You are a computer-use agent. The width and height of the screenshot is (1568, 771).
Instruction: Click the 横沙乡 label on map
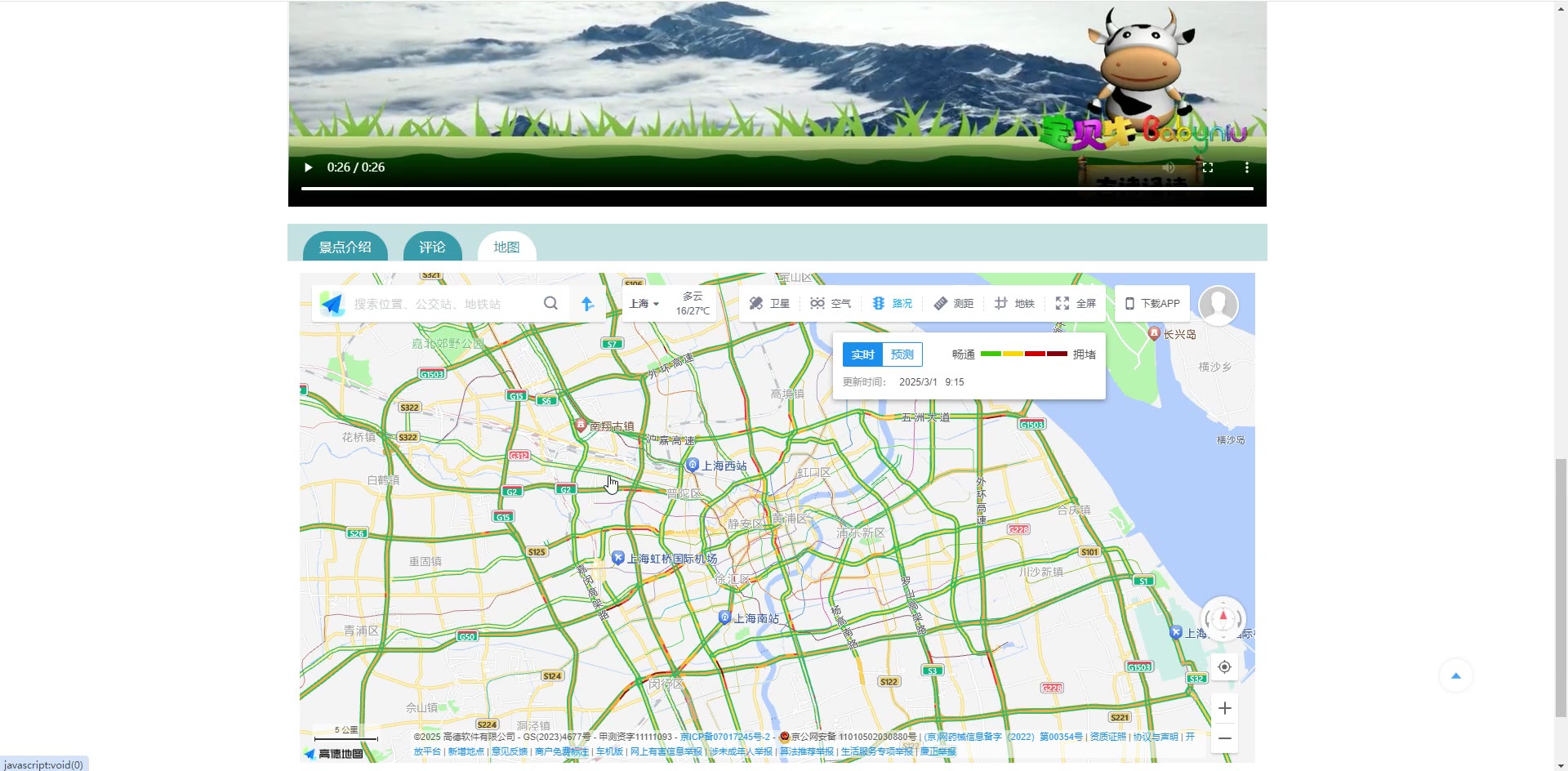pyautogui.click(x=1215, y=367)
